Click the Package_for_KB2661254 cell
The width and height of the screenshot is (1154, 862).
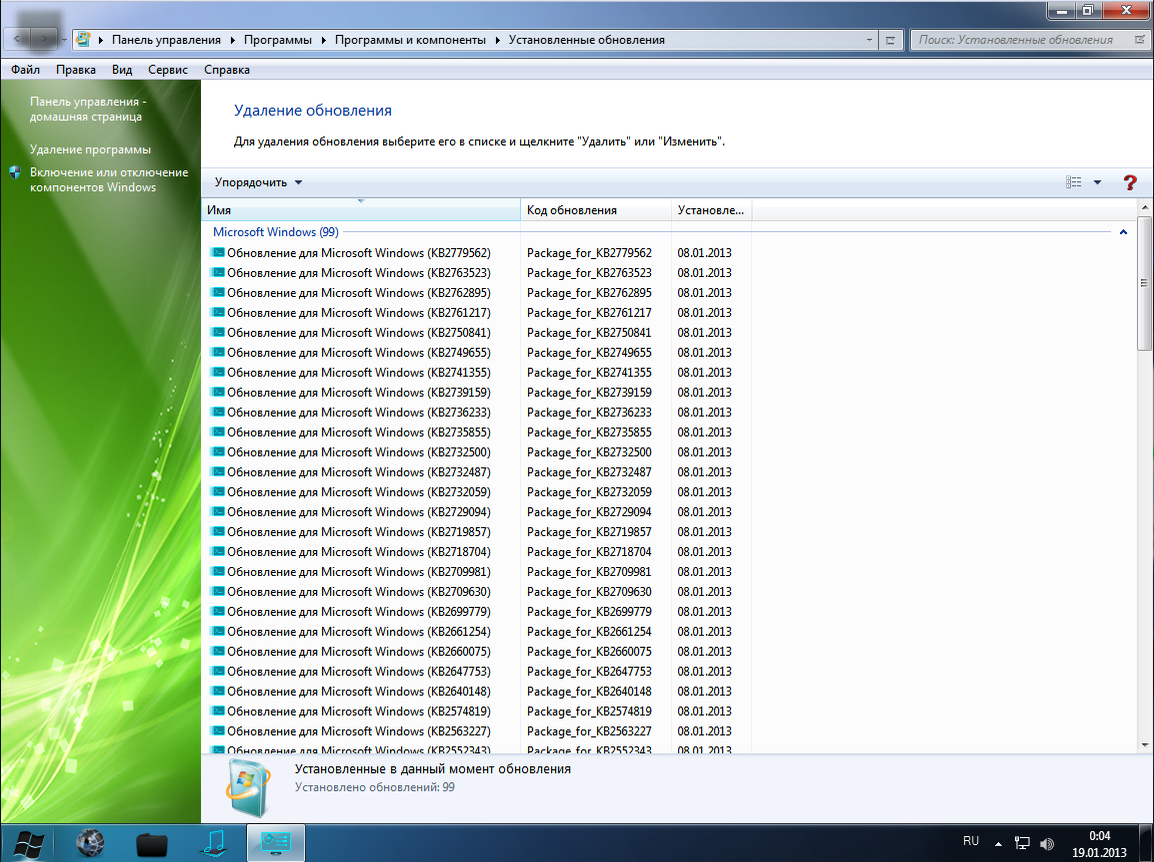[x=590, y=632]
